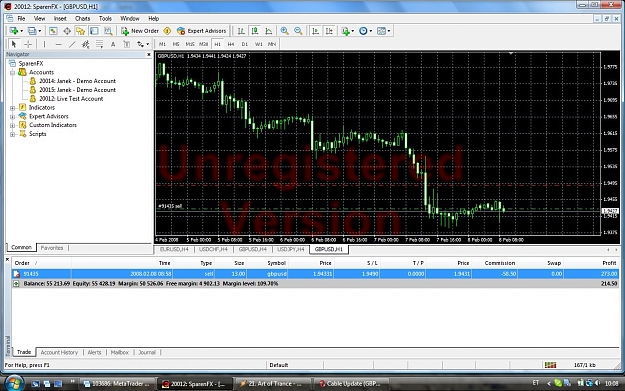Screen dimensions: 625x391
Task: Switch to bar chart display icon
Action: point(241,31)
